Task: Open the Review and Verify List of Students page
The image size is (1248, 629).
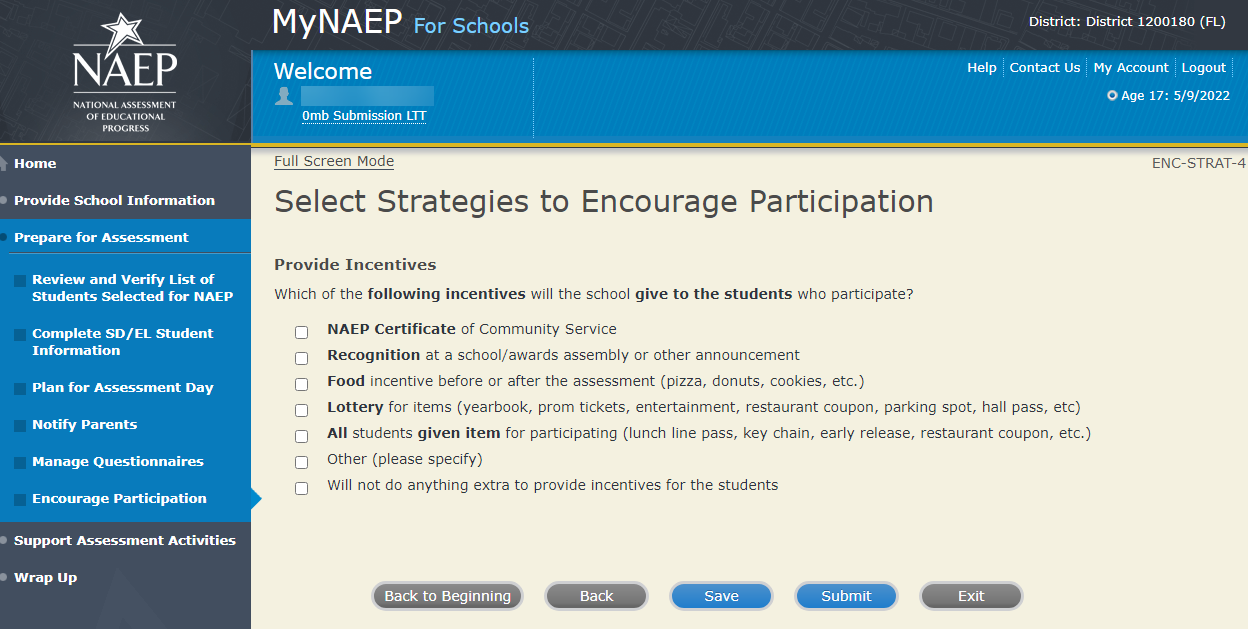Action: coord(132,288)
